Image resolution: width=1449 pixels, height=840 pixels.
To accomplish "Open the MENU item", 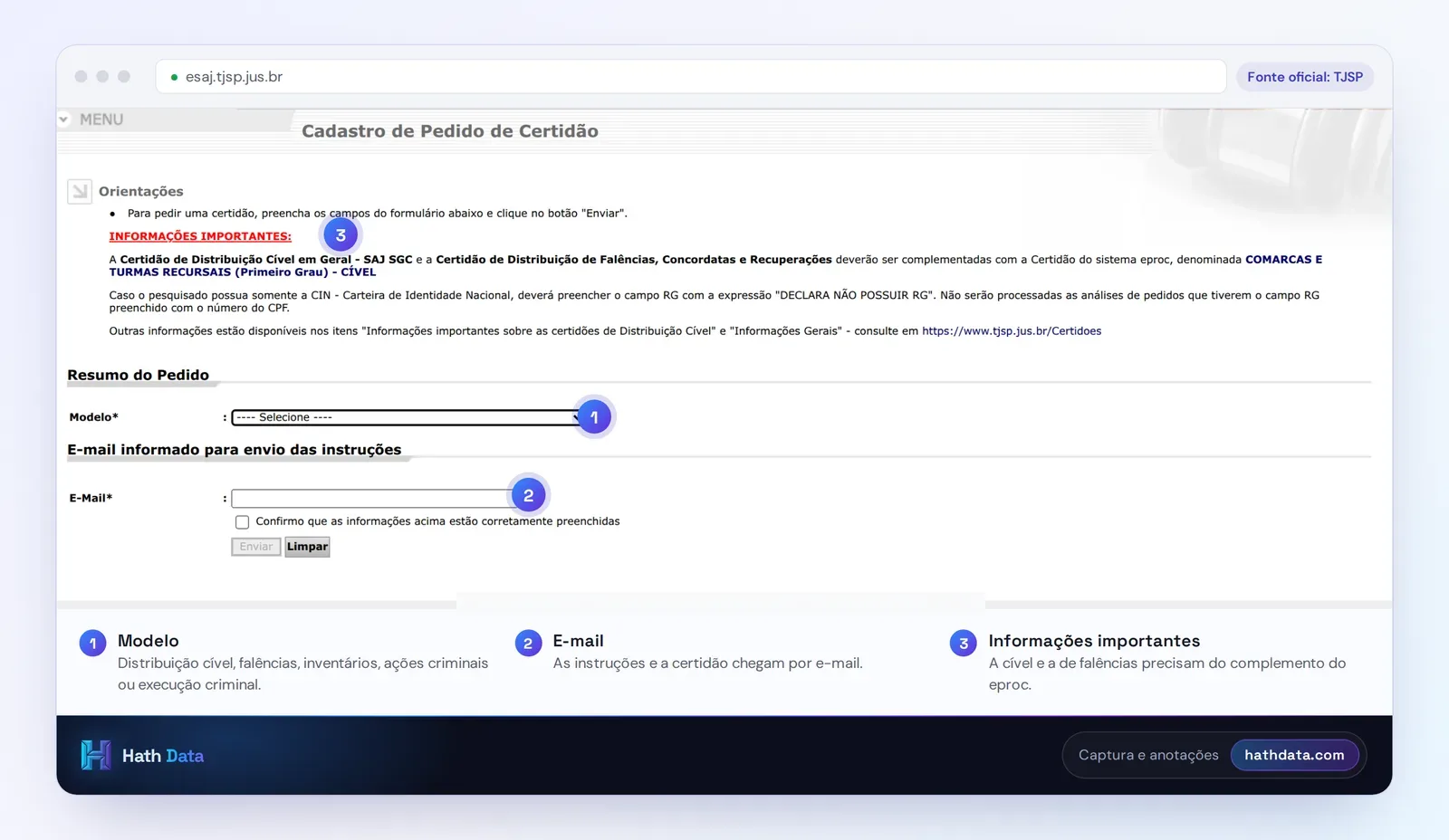I will [101, 119].
